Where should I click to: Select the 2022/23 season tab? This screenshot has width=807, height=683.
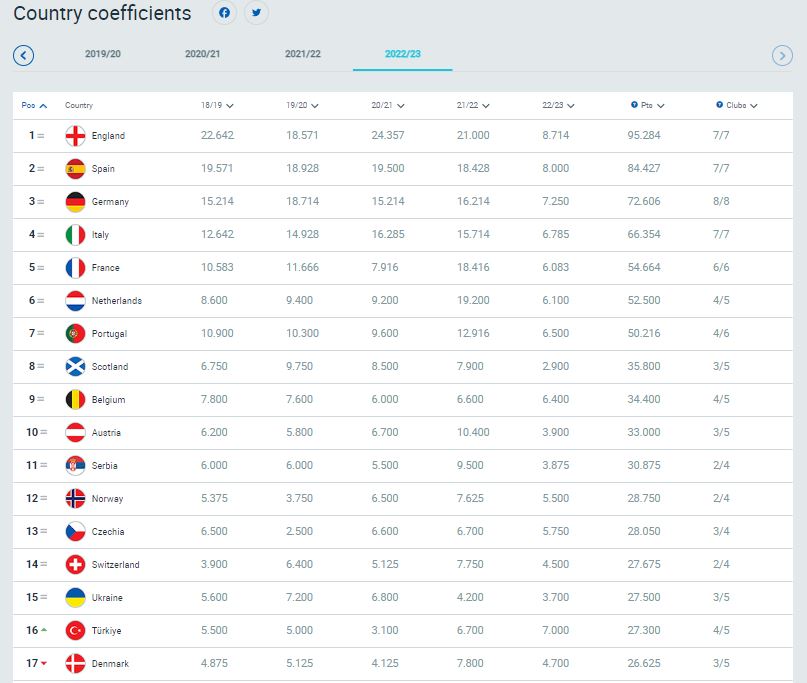click(402, 54)
